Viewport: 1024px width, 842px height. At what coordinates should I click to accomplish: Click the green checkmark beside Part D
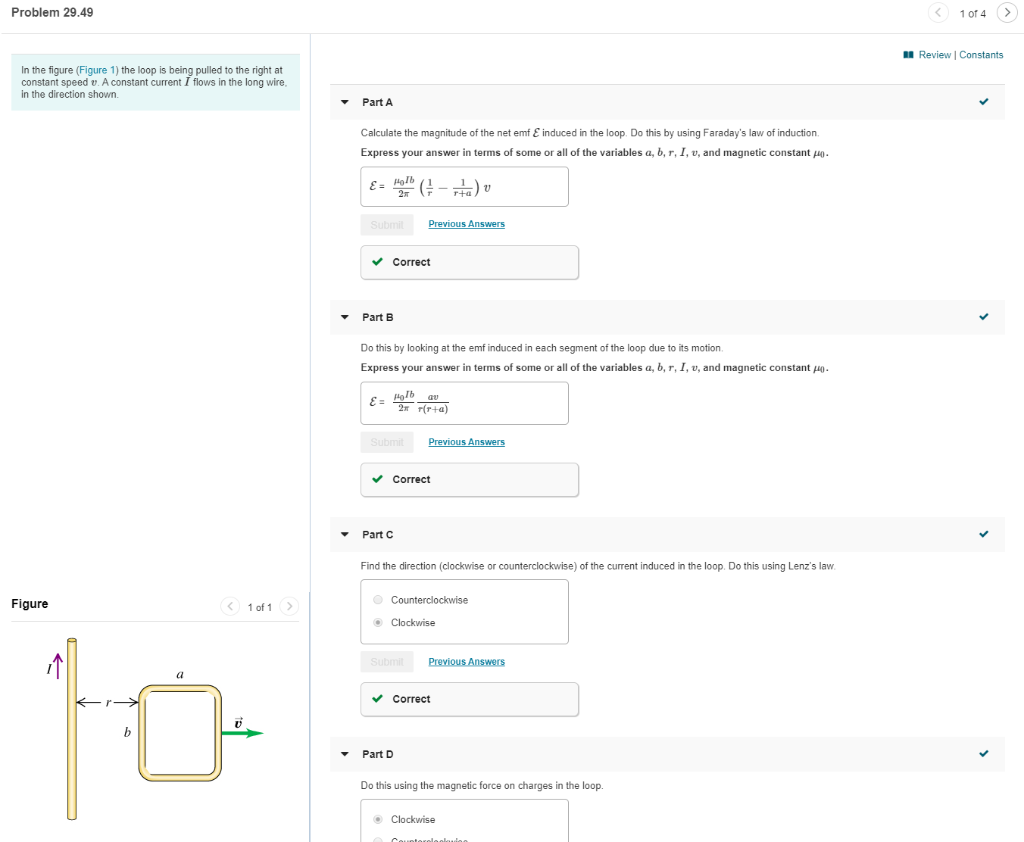983,755
